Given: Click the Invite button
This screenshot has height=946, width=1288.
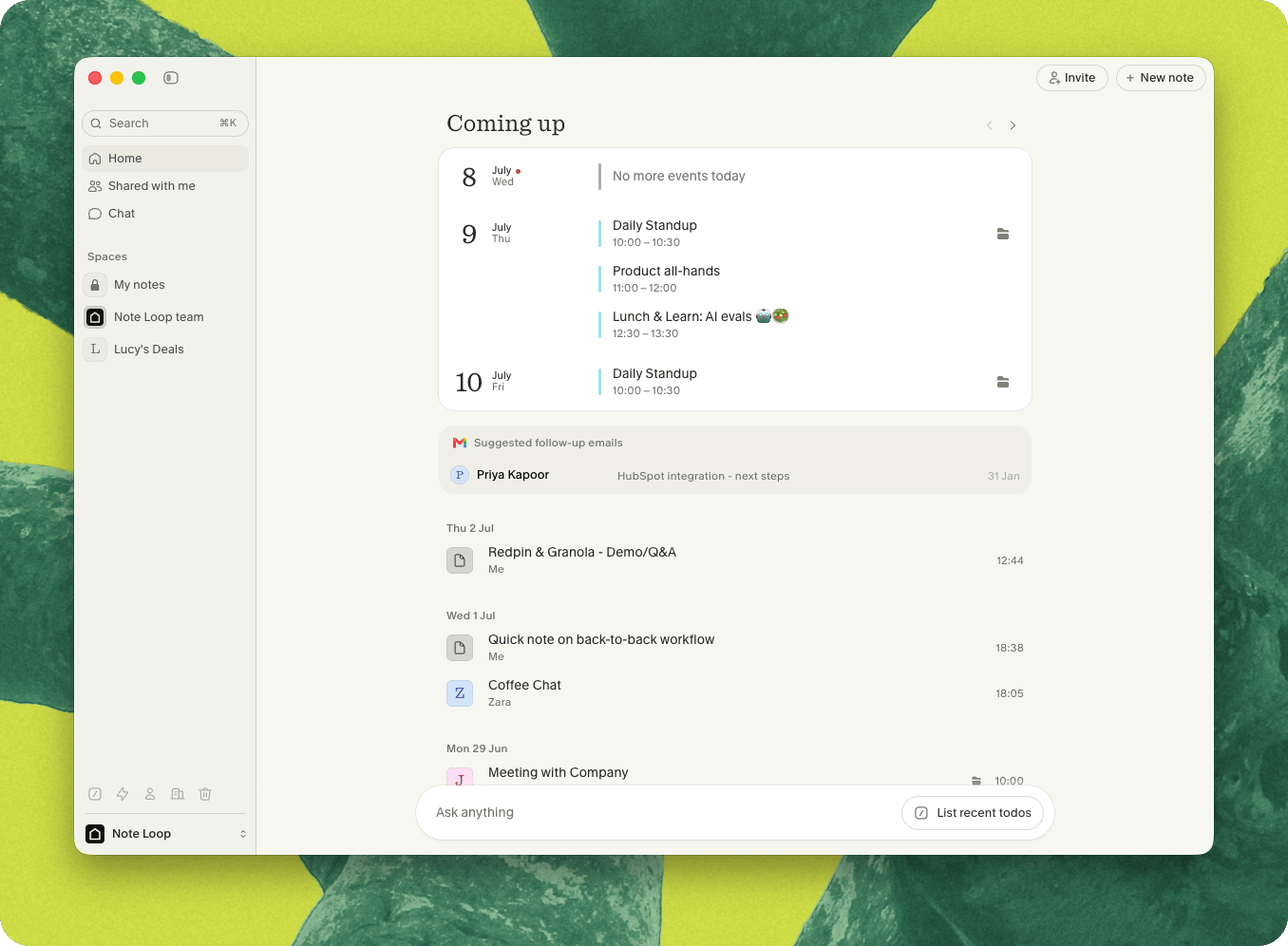Looking at the screenshot, I should [x=1072, y=78].
